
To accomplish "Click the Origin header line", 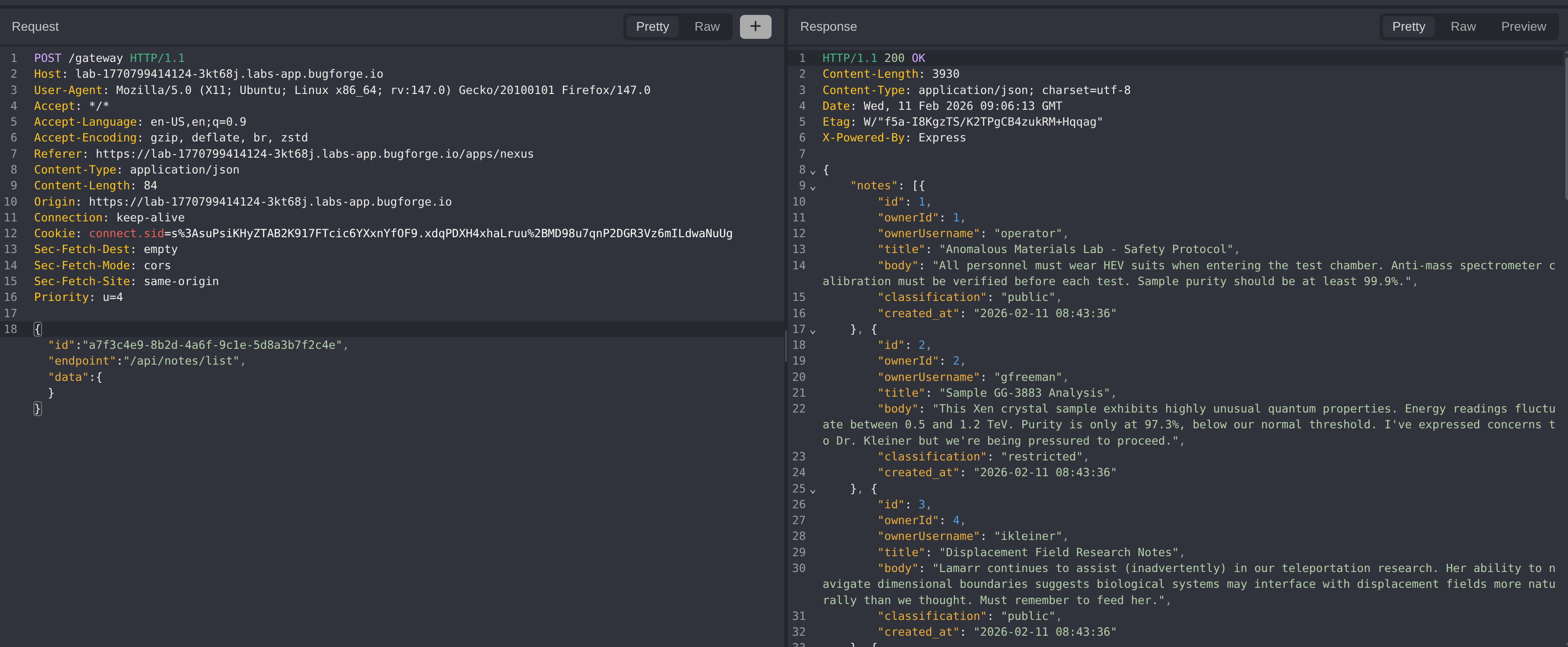I will (x=243, y=202).
